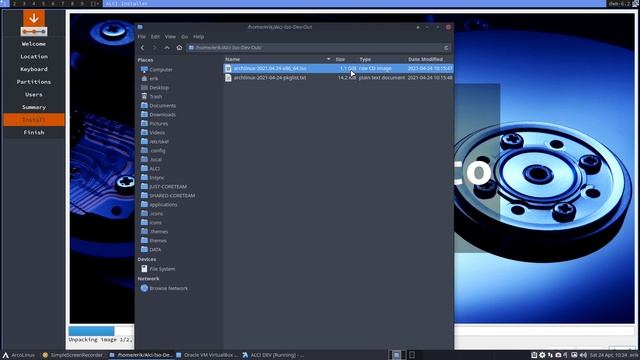Open the Videos folder icon
The image size is (640, 360).
point(144,132)
